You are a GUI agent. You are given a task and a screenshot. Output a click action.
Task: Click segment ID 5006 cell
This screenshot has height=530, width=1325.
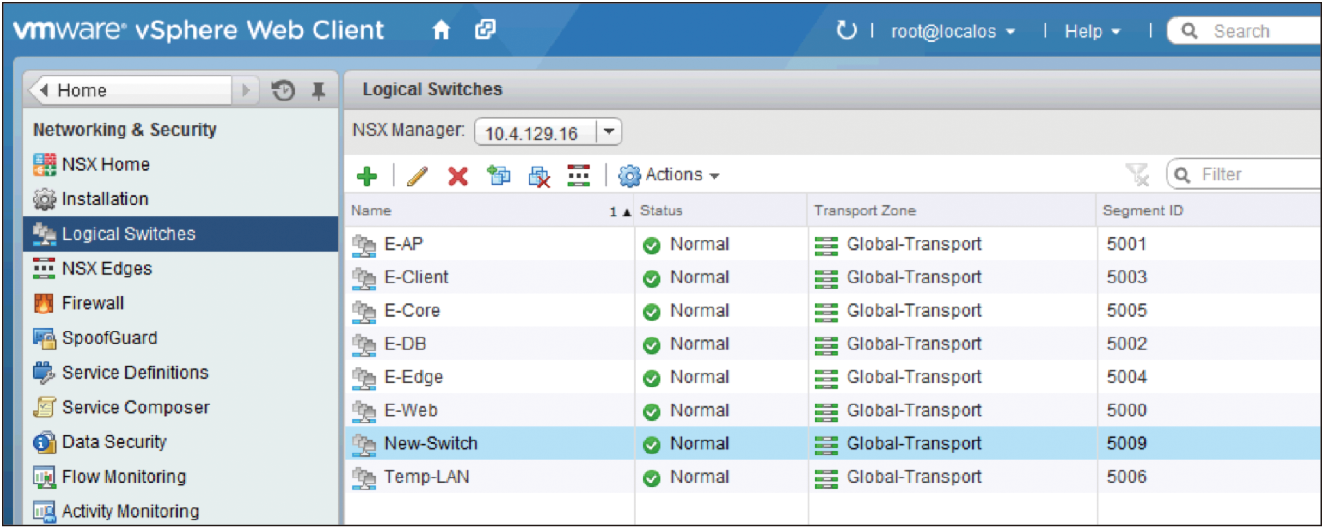pyautogui.click(x=1127, y=476)
